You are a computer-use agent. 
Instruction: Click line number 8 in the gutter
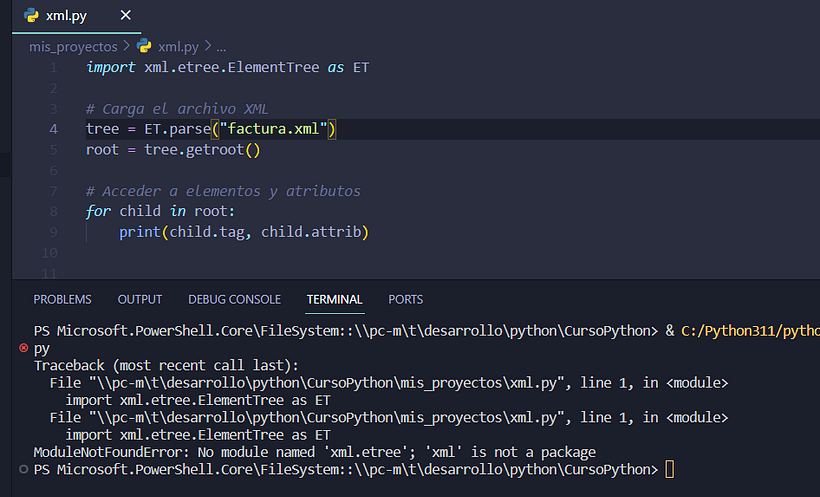tap(53, 211)
